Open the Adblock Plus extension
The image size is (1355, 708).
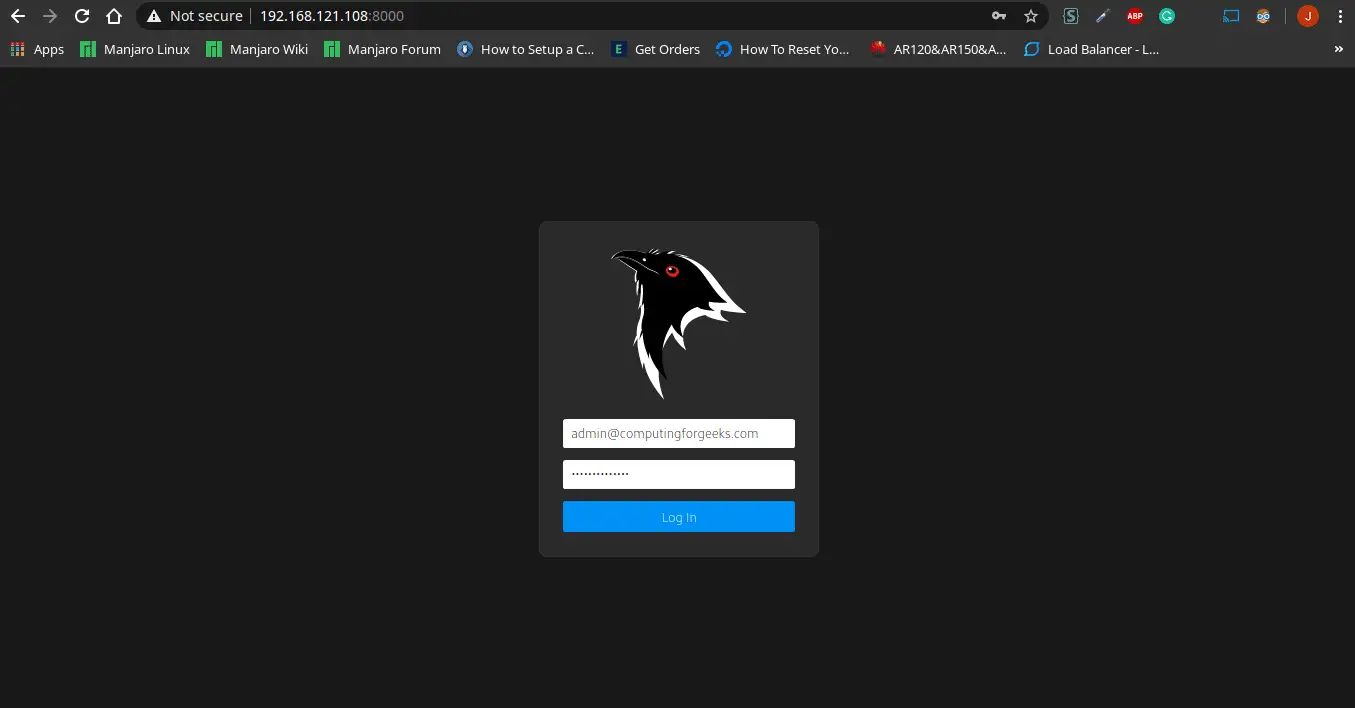tap(1134, 16)
